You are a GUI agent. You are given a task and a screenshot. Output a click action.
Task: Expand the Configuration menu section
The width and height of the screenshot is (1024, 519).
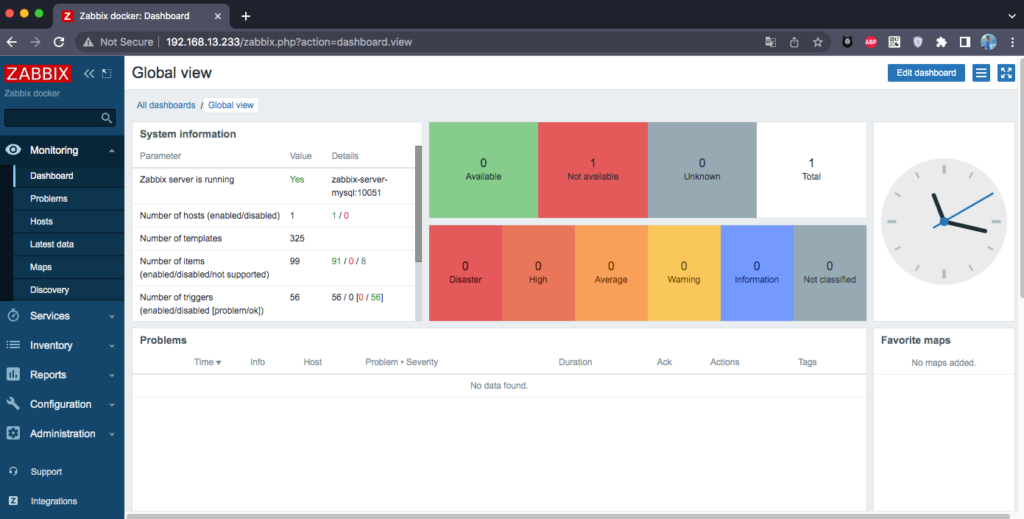[112, 405]
